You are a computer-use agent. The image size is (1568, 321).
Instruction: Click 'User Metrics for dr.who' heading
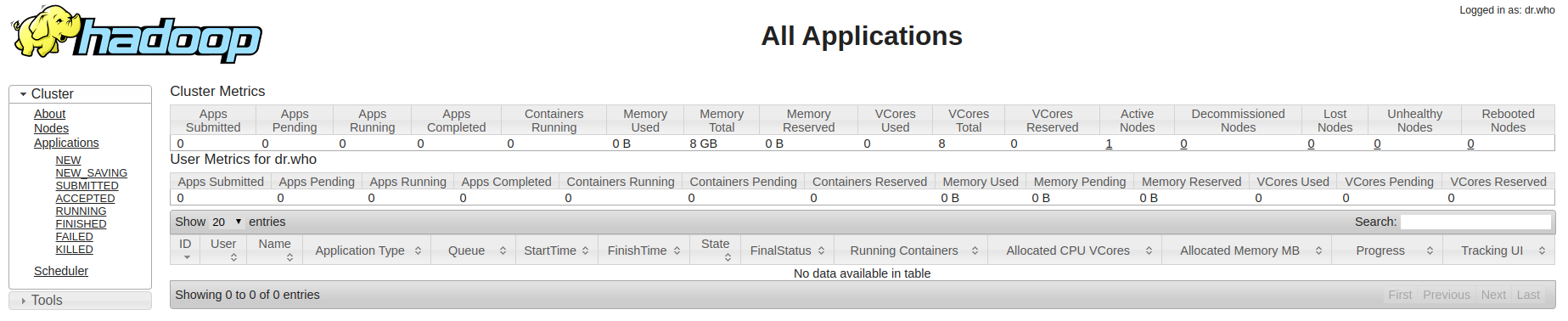point(243,159)
